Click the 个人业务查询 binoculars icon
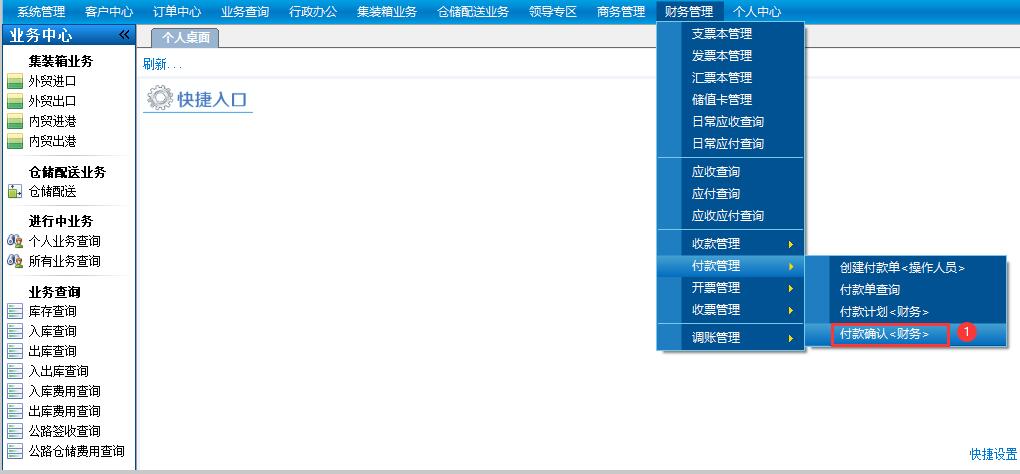The image size is (1020, 474). (x=14, y=241)
